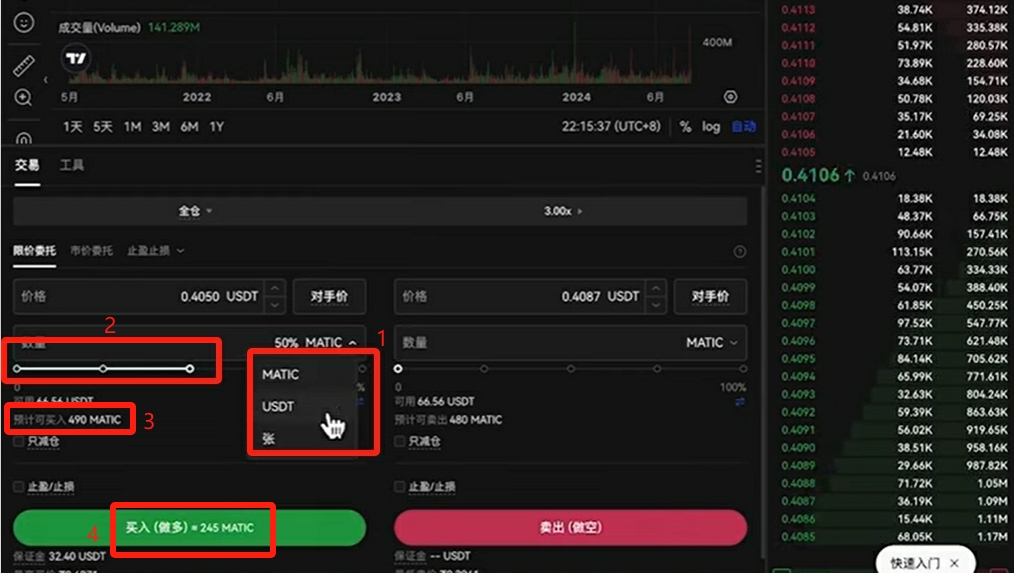Click the help circle icon beside order types
The image size is (1014, 573).
(740, 252)
